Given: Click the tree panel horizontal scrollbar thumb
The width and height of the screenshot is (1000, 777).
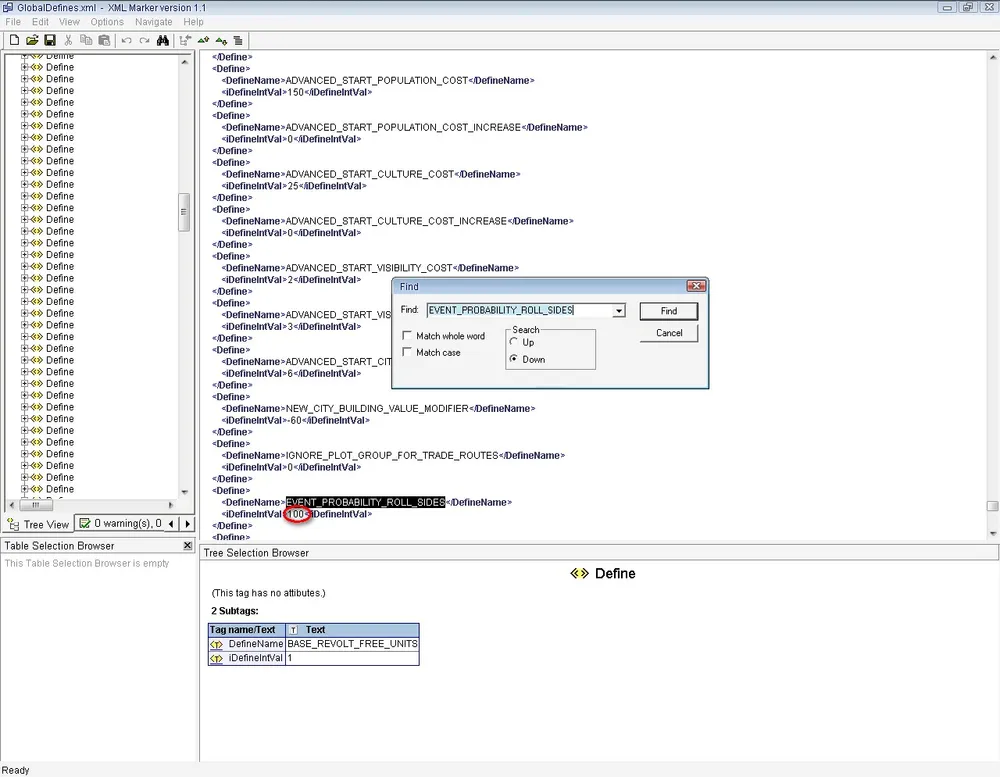Looking at the screenshot, I should pyautogui.click(x=35, y=505).
